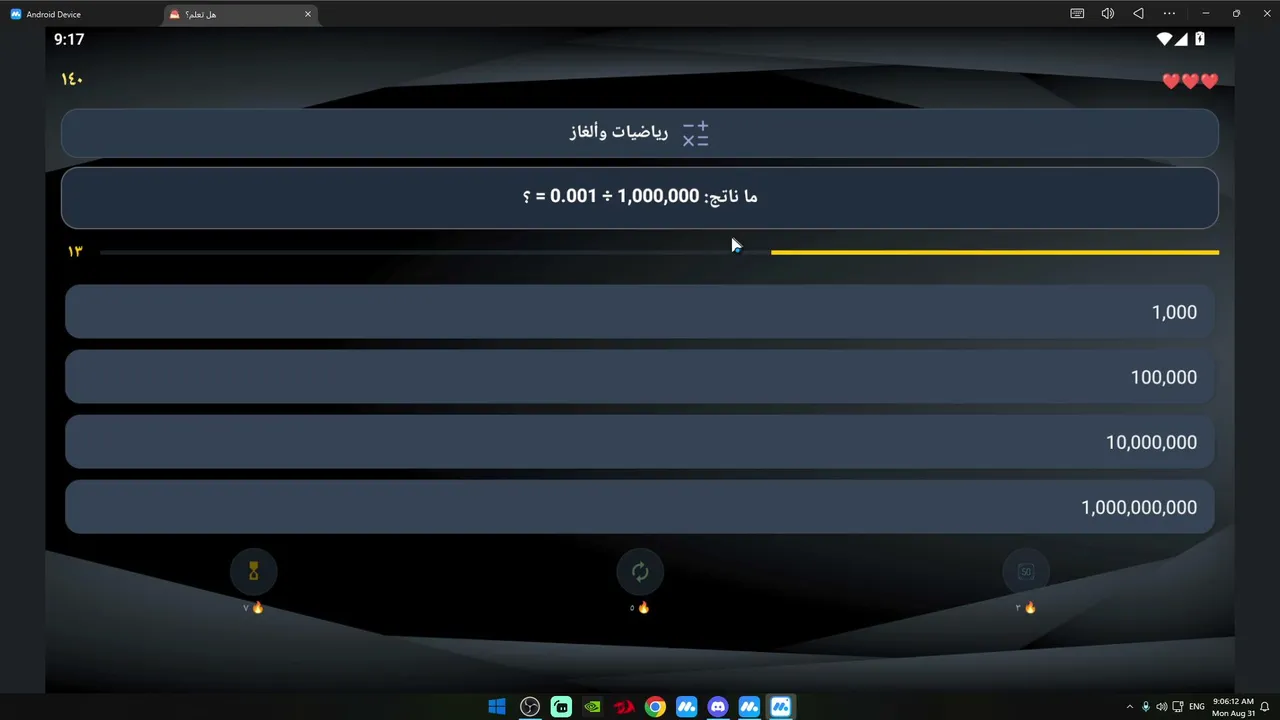The height and width of the screenshot is (720, 1280).
Task: Open the emulator three-dots more menu
Action: coord(1169,14)
